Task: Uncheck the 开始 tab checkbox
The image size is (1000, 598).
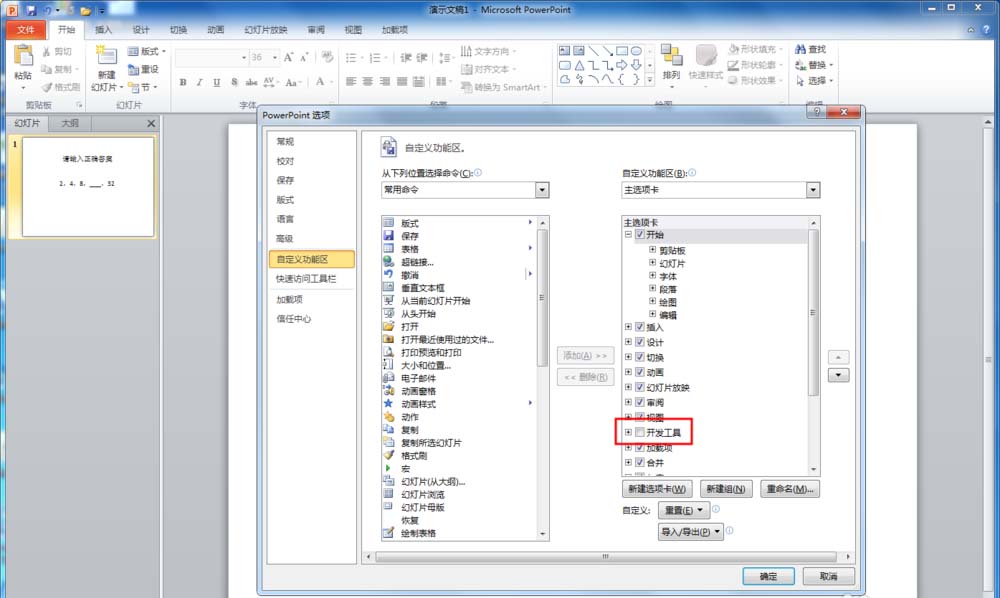Action: tap(640, 235)
